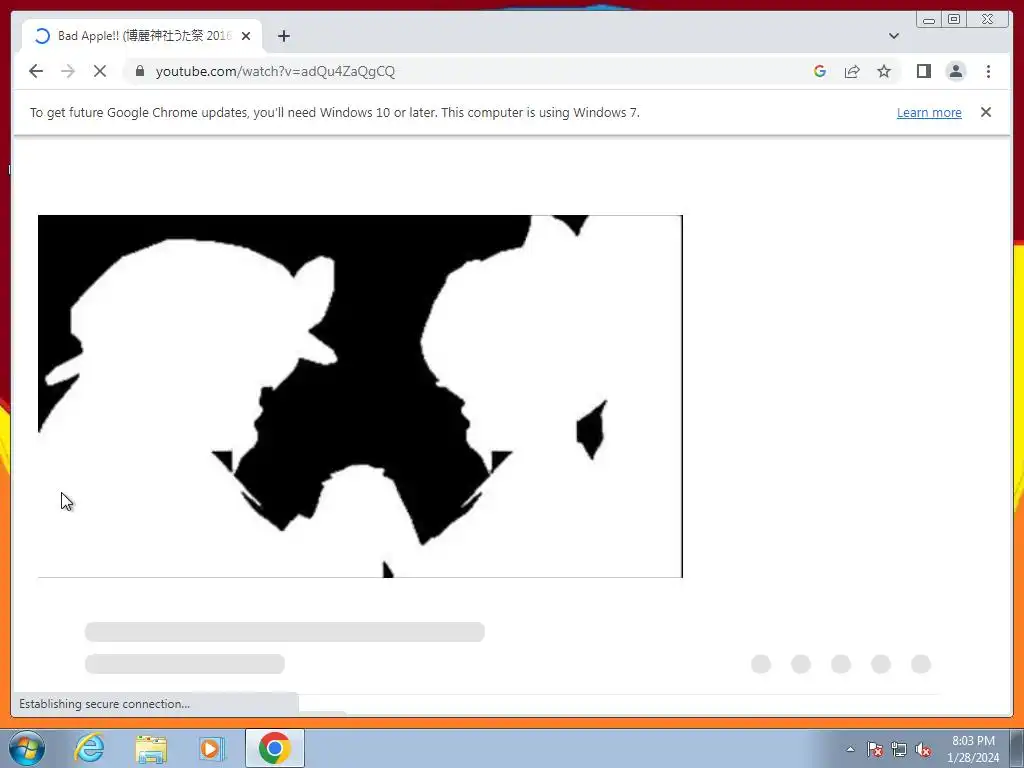Launch Internet Explorer from the taskbar
The image size is (1024, 768).
pos(89,748)
